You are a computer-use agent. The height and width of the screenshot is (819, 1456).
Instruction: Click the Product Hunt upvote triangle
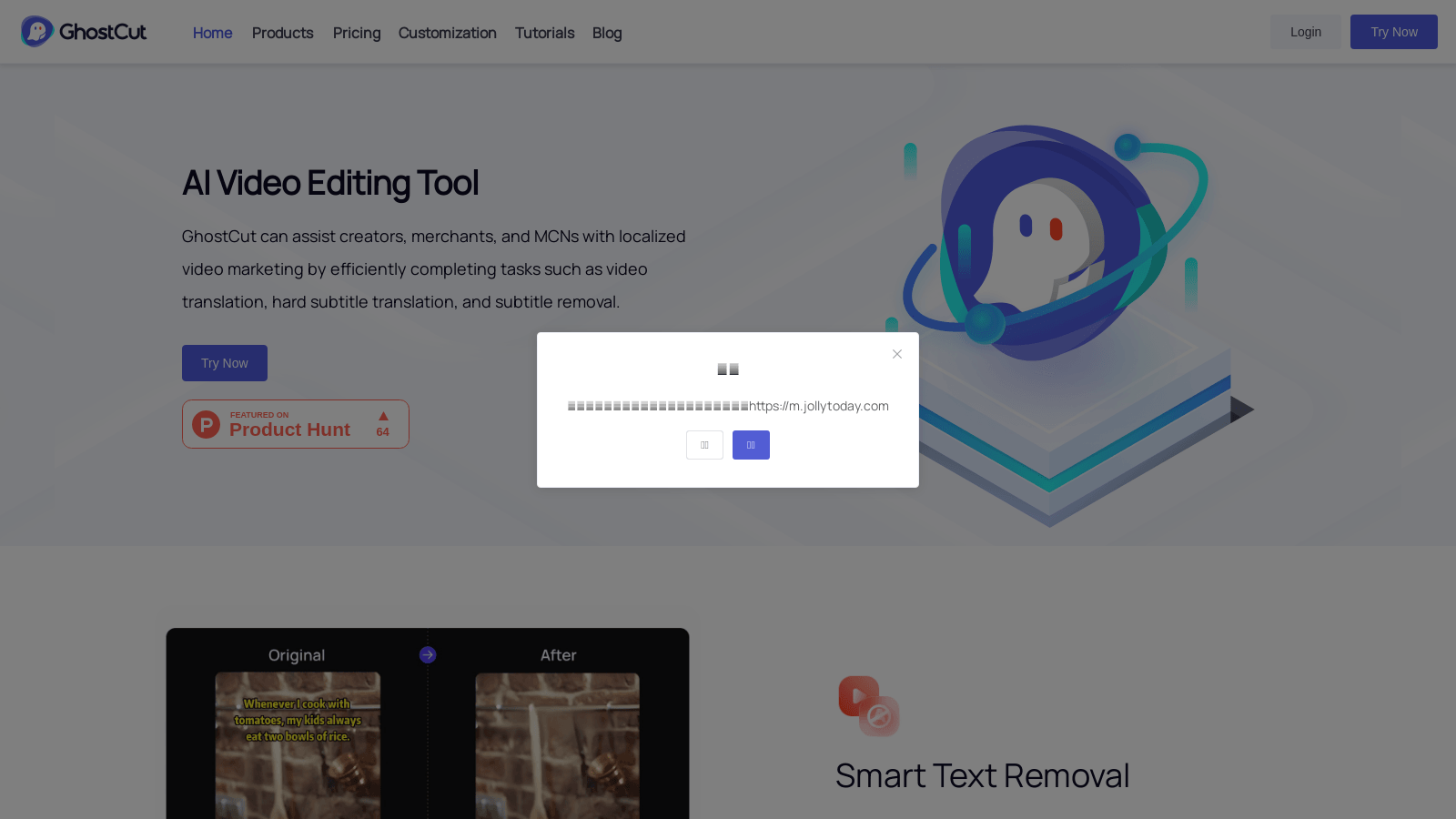click(383, 416)
